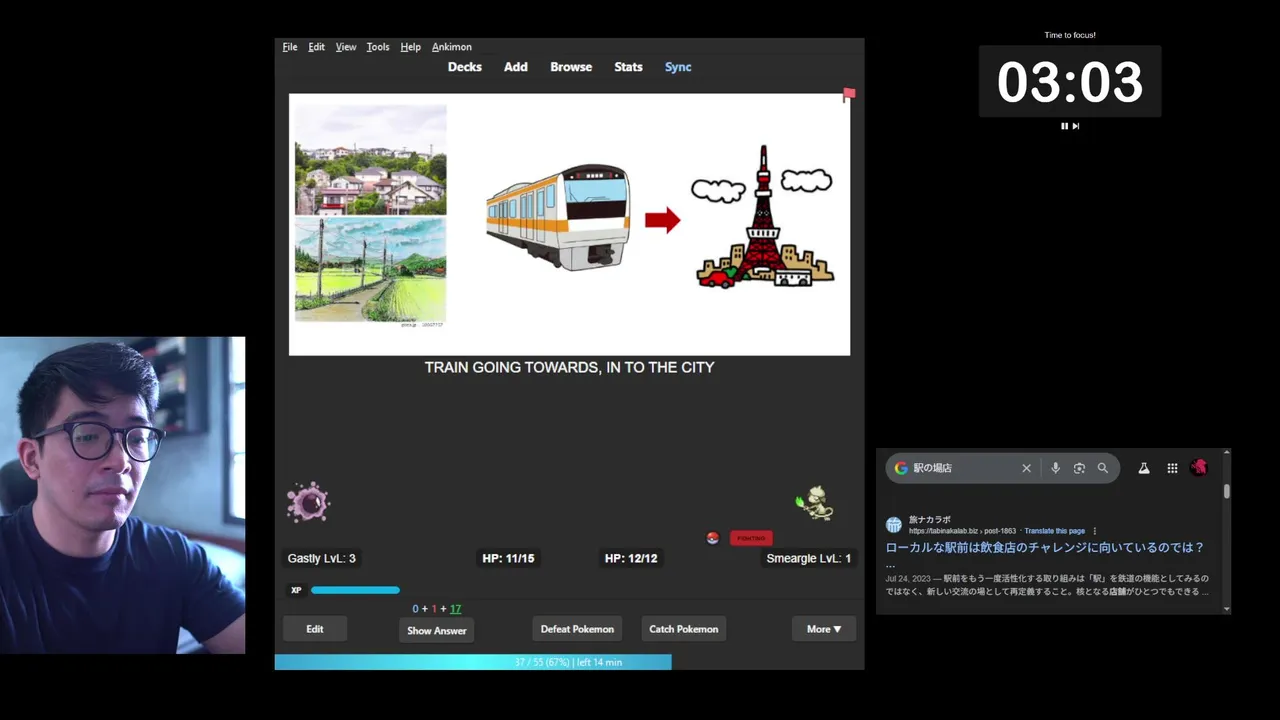Click the scrollbar up arrow in the Google panel
This screenshot has height=720, width=1280.
(1226, 454)
